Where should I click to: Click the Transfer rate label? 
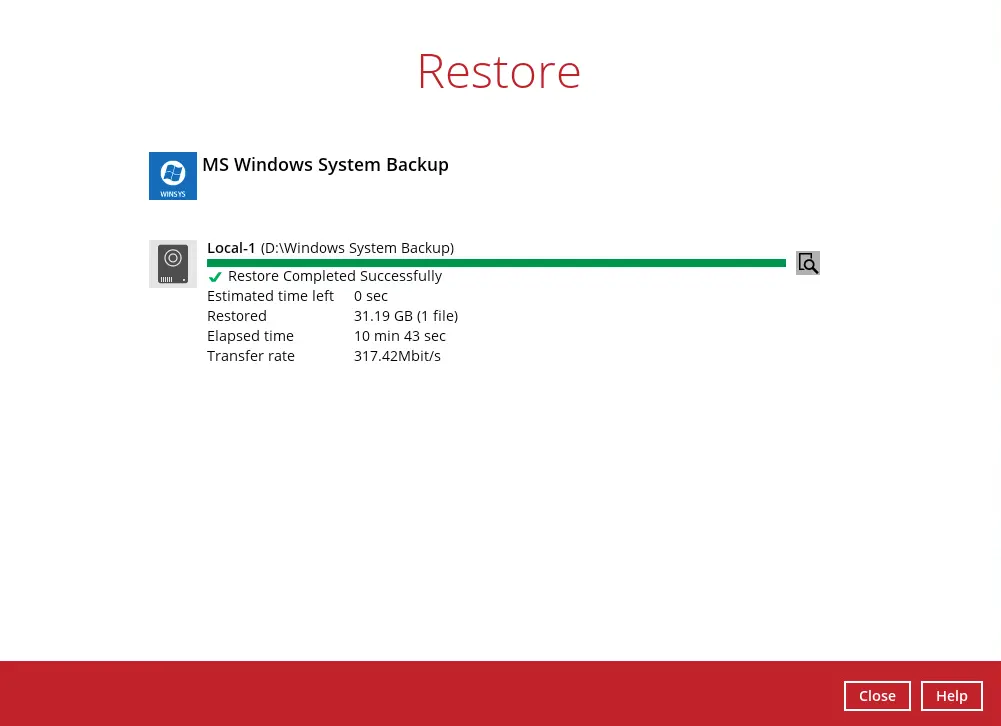tap(251, 356)
